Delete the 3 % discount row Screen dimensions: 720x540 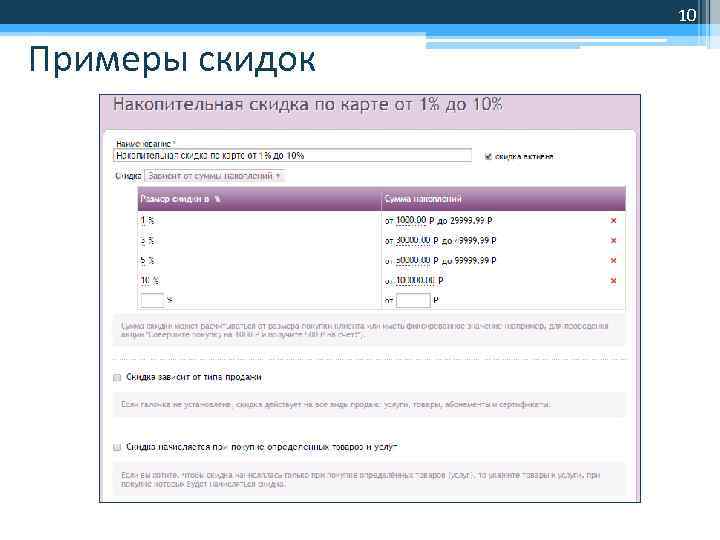(x=613, y=241)
